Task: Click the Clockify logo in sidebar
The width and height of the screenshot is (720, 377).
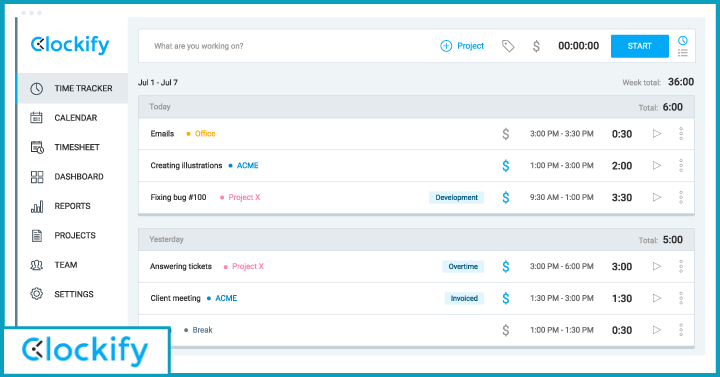Action: click(70, 45)
